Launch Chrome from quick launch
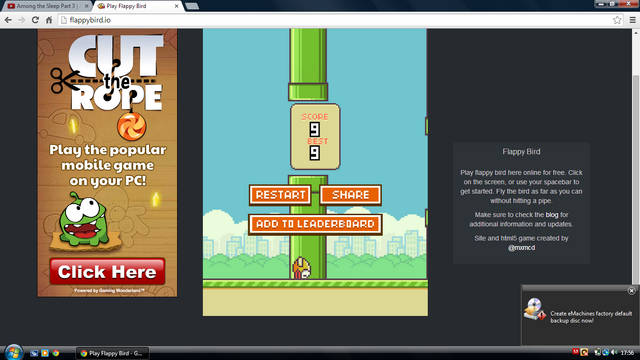Image resolution: width=640 pixels, height=360 pixels. [56, 353]
